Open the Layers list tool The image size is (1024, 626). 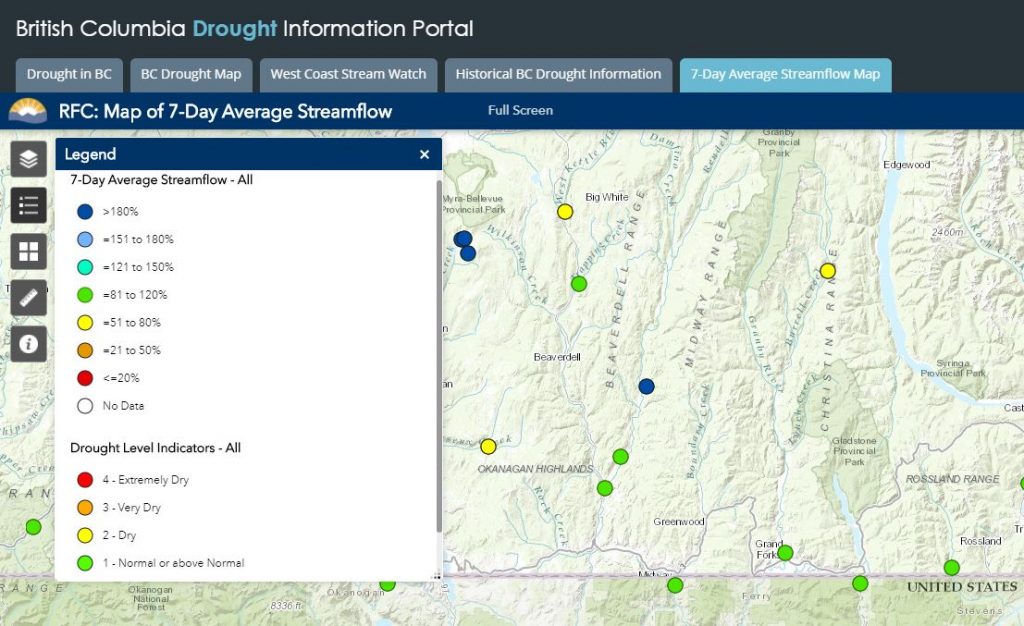coord(29,159)
